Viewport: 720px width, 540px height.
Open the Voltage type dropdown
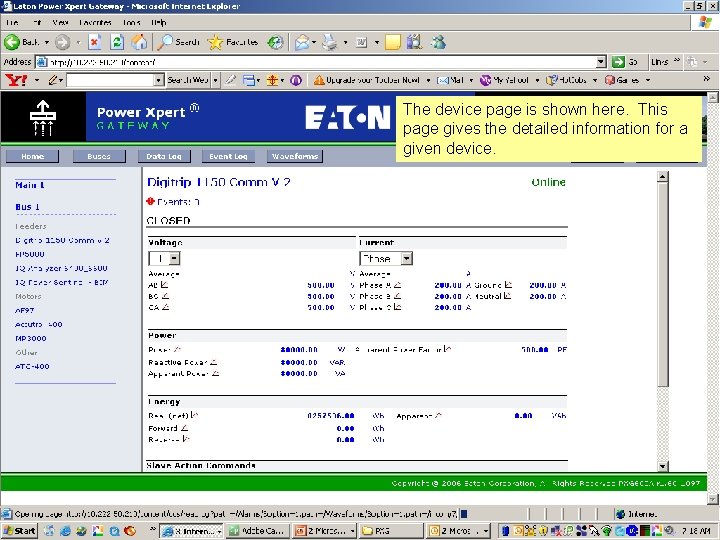(x=164, y=259)
